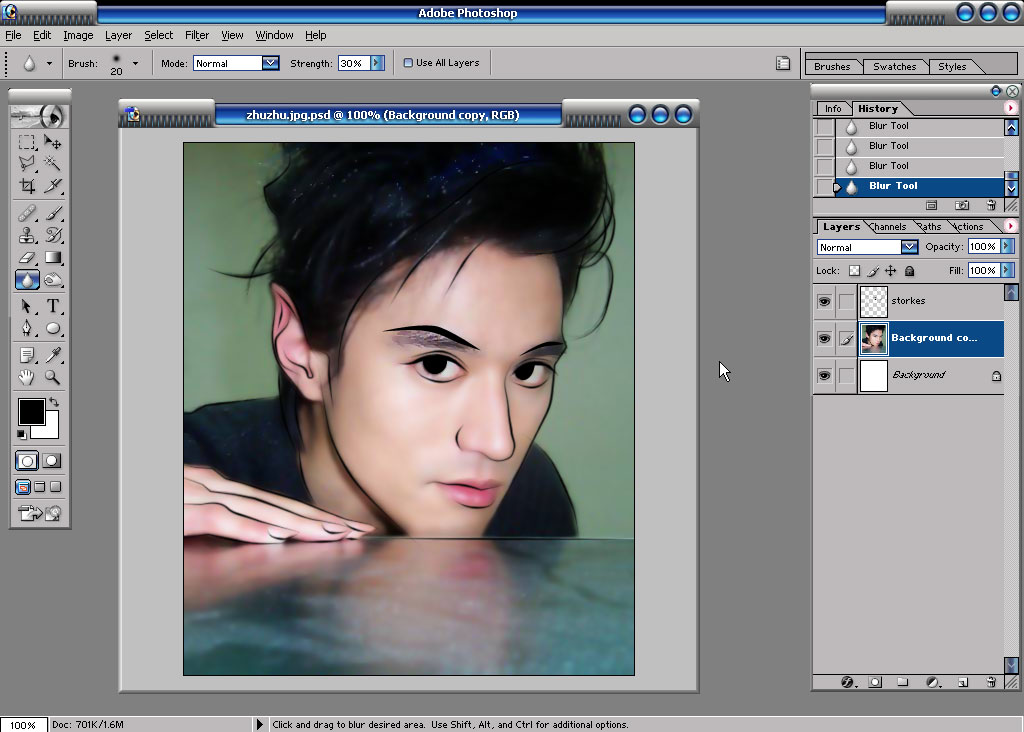Click delete layer trash icon in Layers panel
Screen dimensions: 1024x732
pyautogui.click(x=991, y=682)
